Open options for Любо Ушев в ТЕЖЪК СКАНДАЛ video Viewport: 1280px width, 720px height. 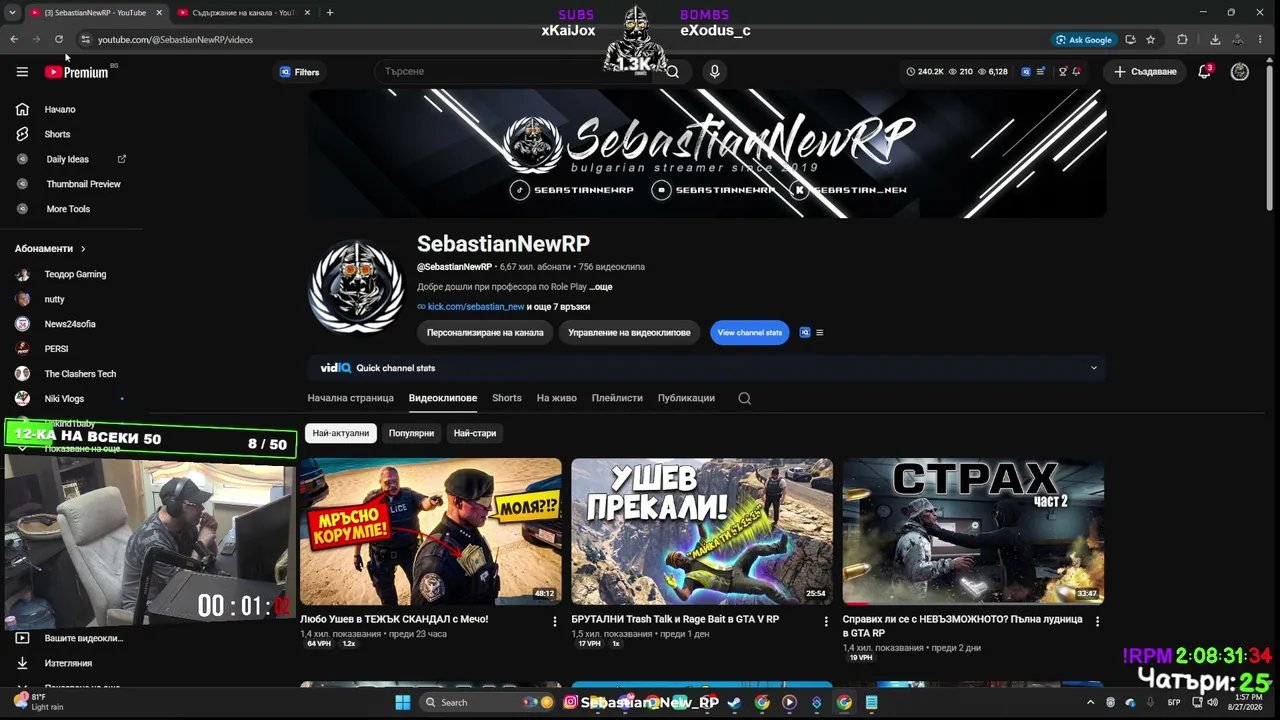(x=555, y=621)
